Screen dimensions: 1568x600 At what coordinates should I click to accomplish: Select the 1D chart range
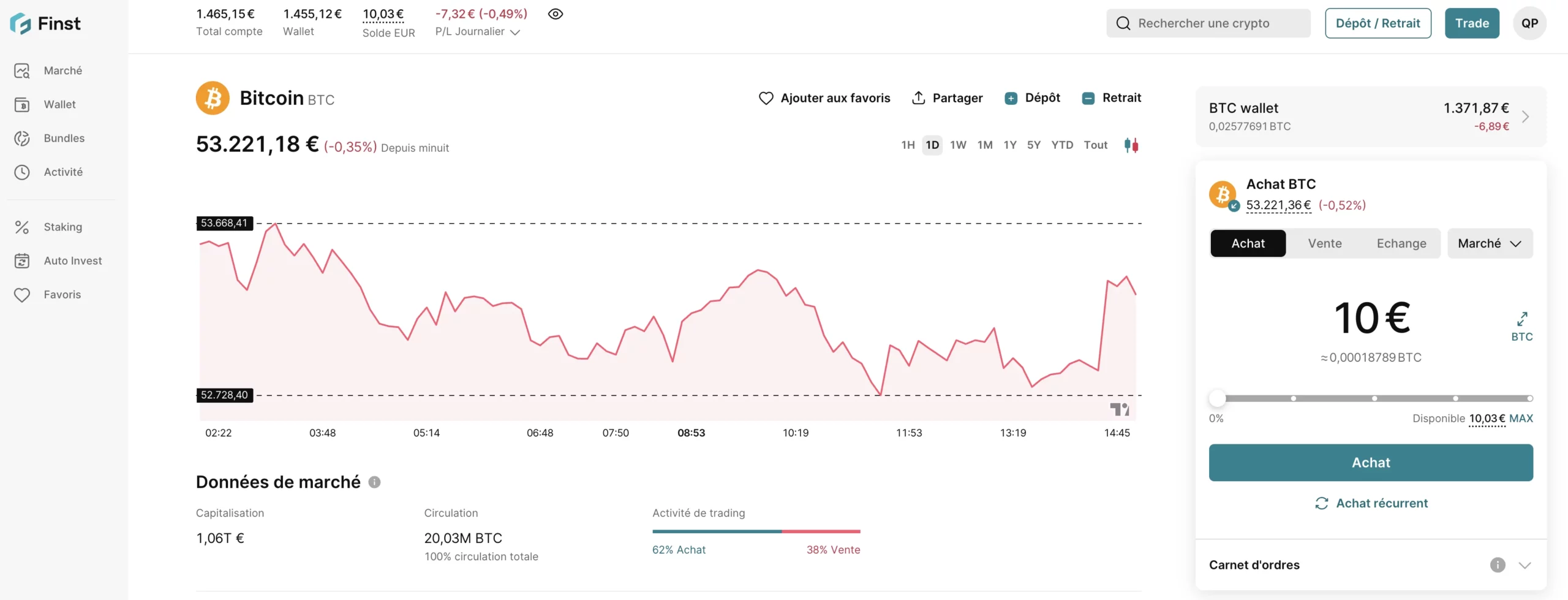click(932, 145)
